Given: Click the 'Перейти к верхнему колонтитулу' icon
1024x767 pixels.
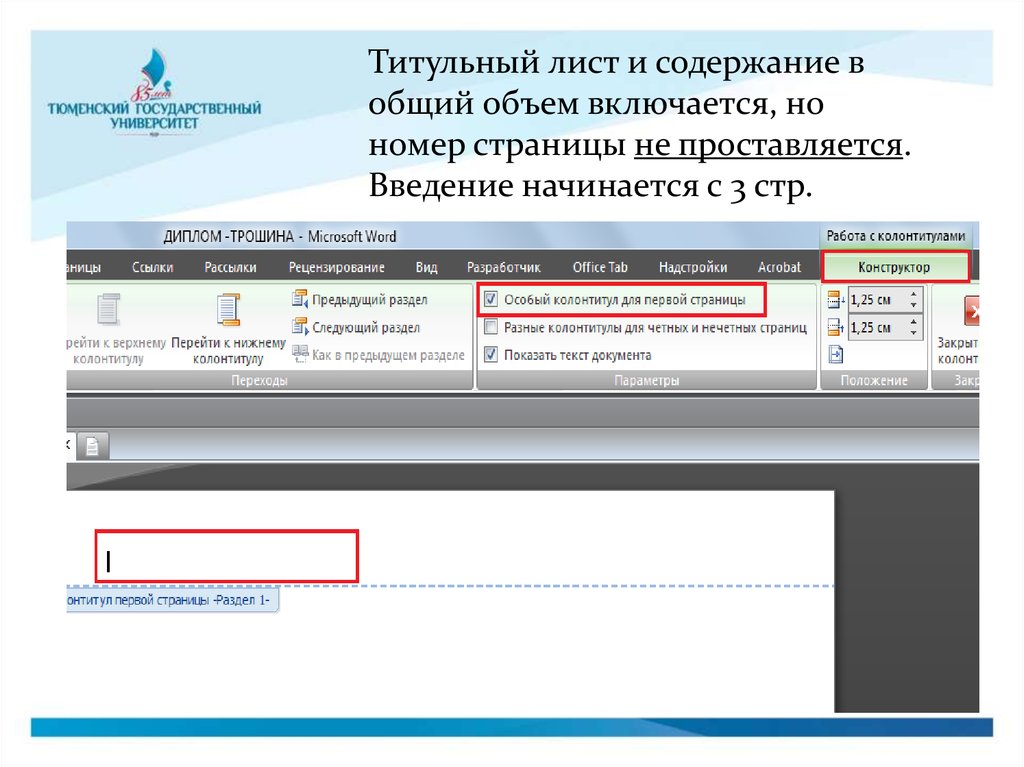Looking at the screenshot, I should [x=106, y=311].
